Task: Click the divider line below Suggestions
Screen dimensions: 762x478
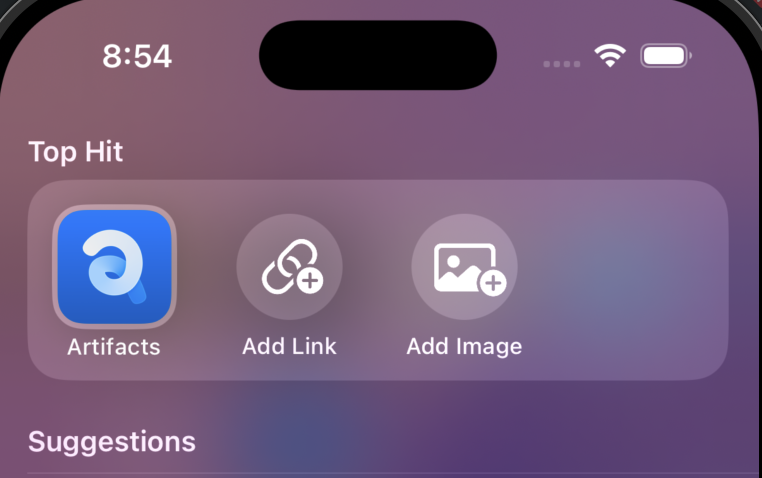Action: [395, 473]
